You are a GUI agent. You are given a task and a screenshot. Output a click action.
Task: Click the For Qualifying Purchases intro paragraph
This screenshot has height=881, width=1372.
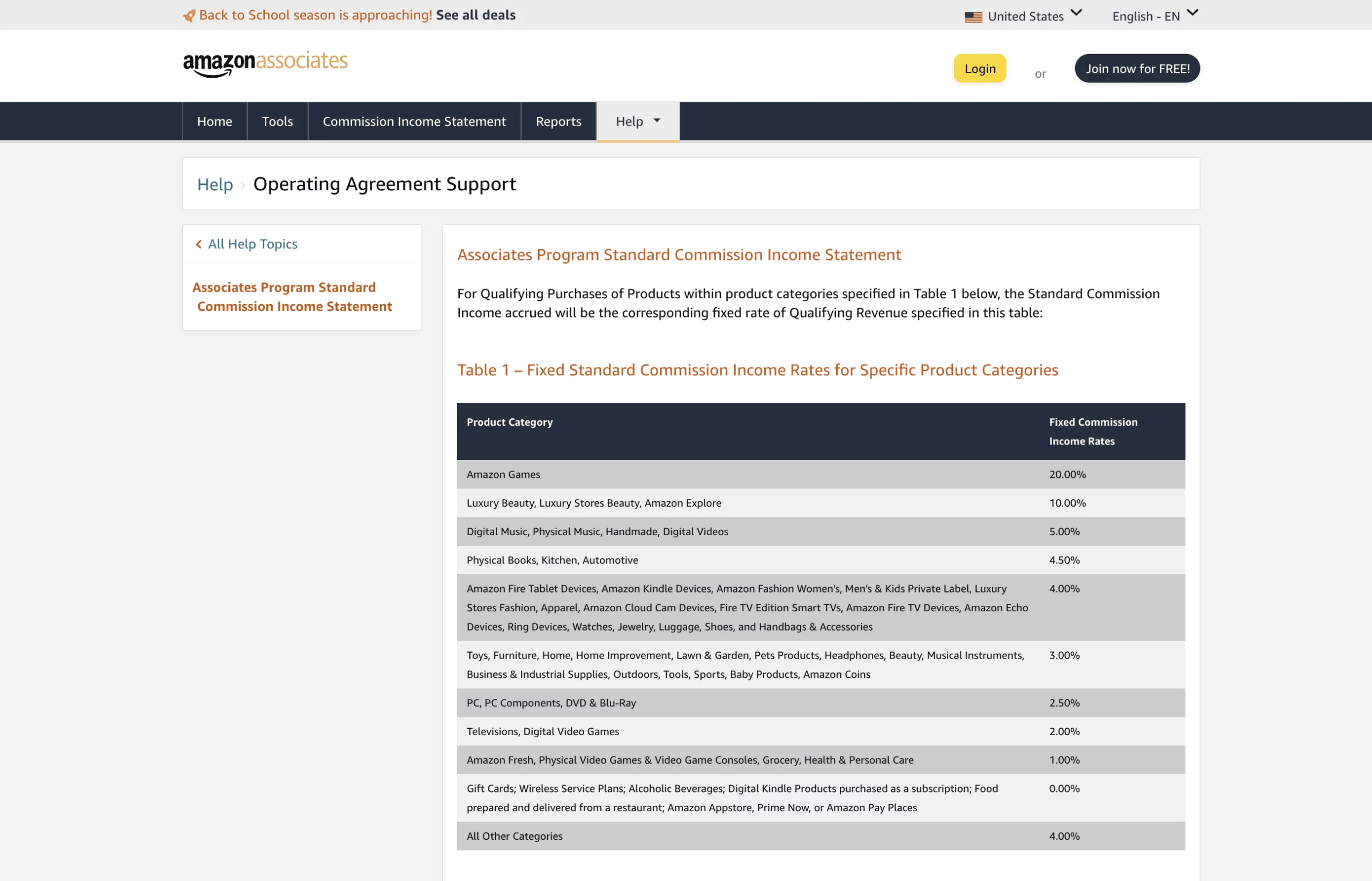pos(808,303)
